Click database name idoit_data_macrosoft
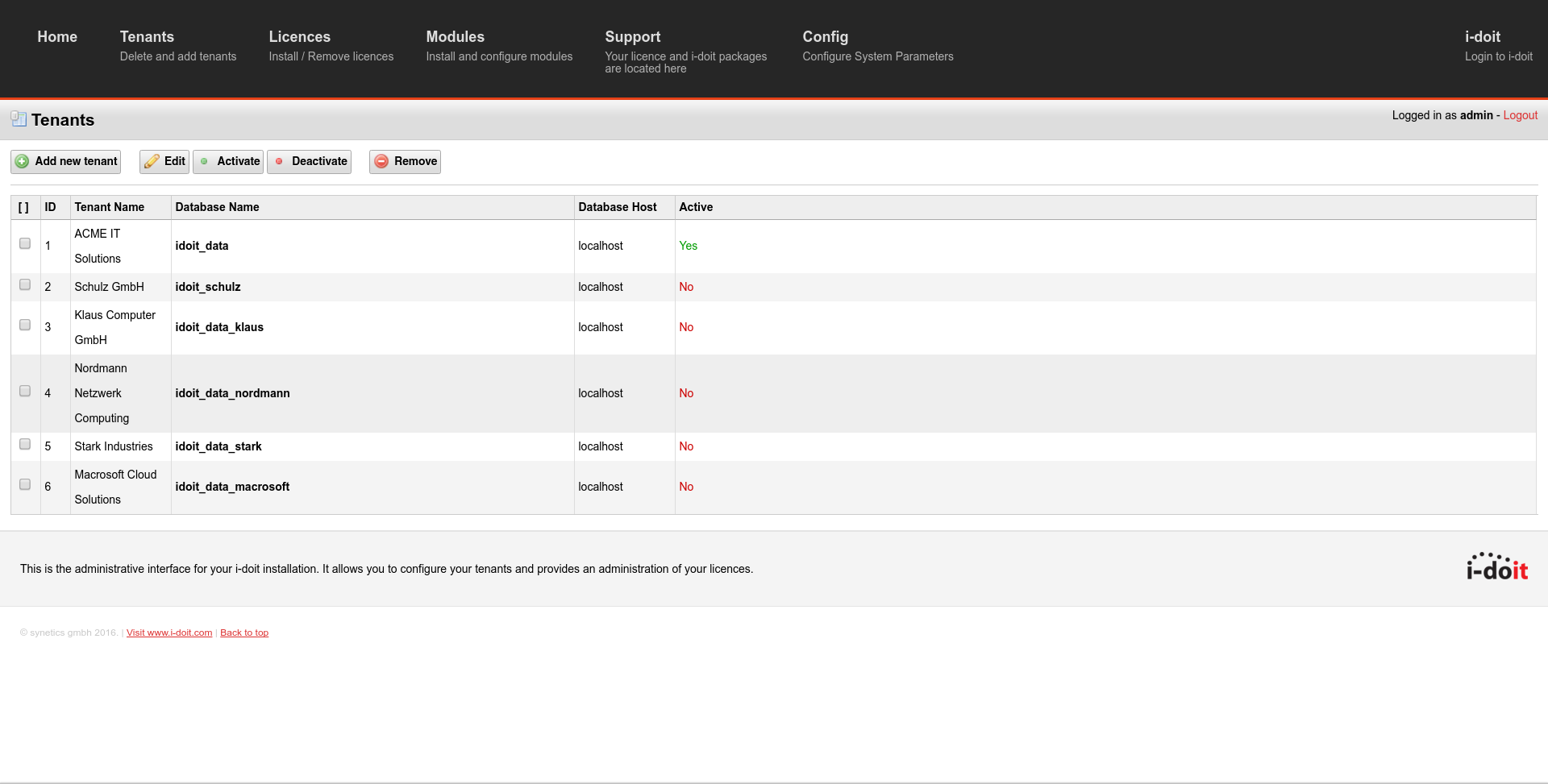 pos(232,487)
